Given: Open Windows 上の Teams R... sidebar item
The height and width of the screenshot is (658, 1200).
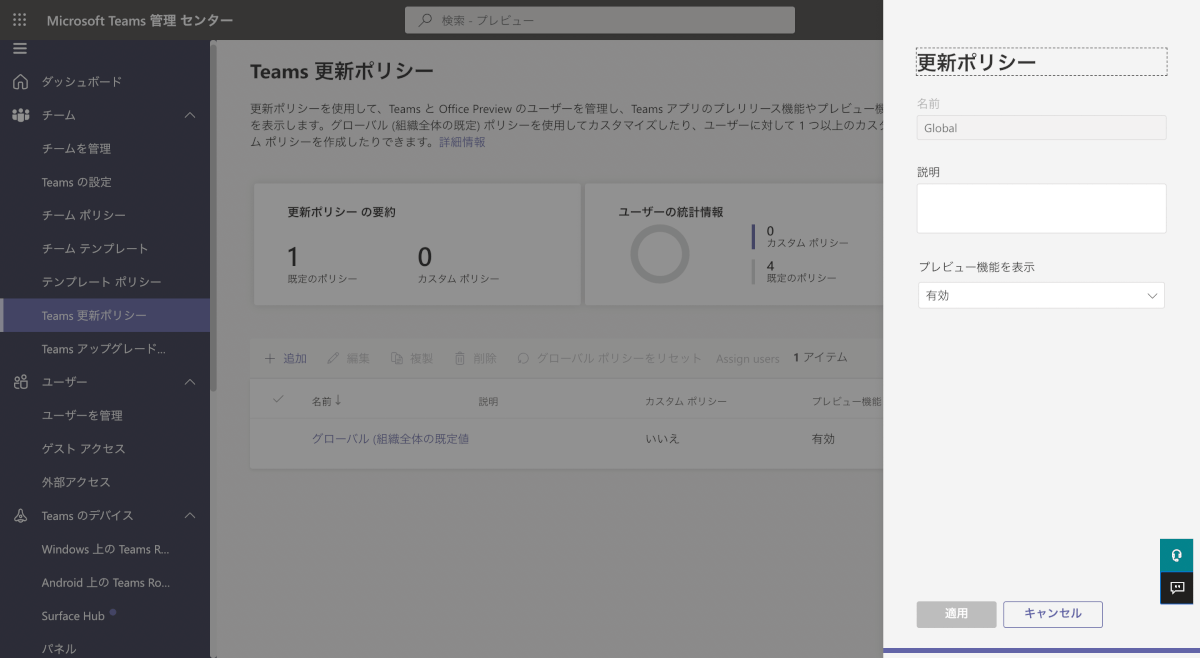Looking at the screenshot, I should tap(105, 549).
